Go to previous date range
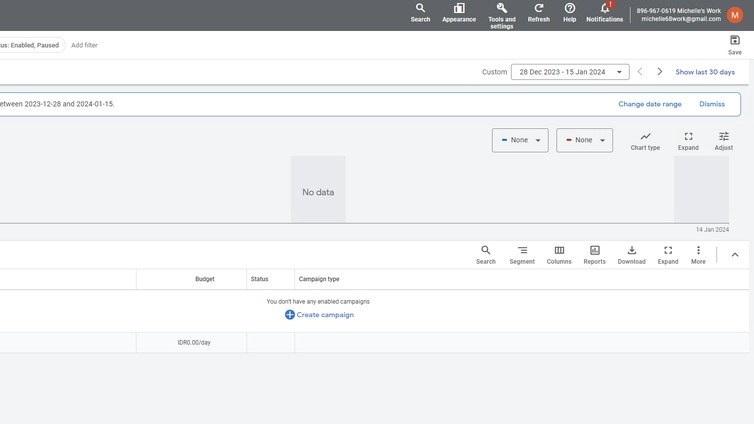This screenshot has height=424, width=754. tap(640, 72)
